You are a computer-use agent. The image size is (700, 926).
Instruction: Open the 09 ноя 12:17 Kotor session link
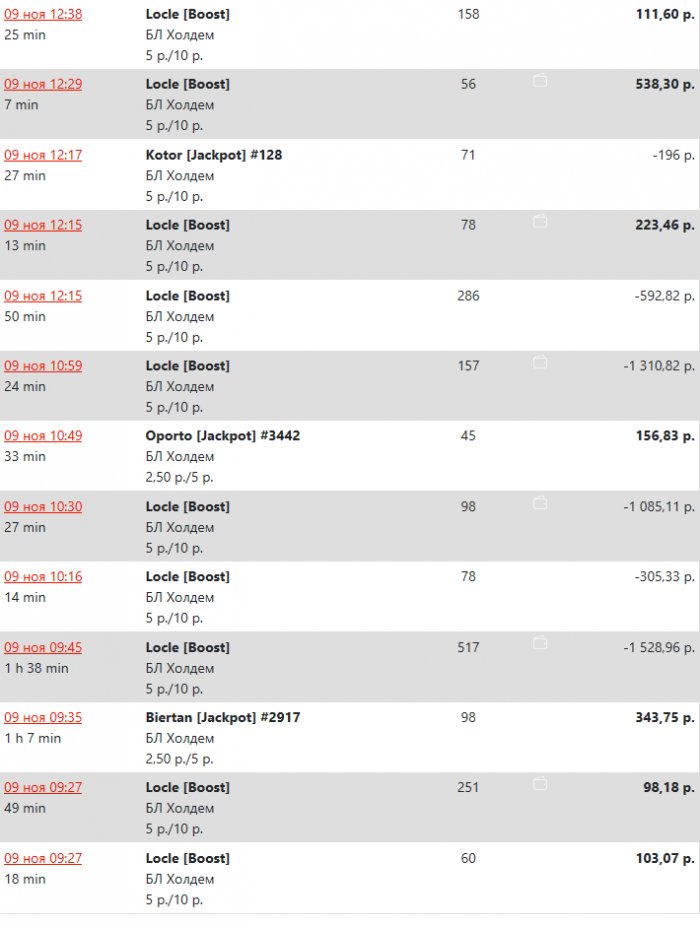pyautogui.click(x=43, y=155)
